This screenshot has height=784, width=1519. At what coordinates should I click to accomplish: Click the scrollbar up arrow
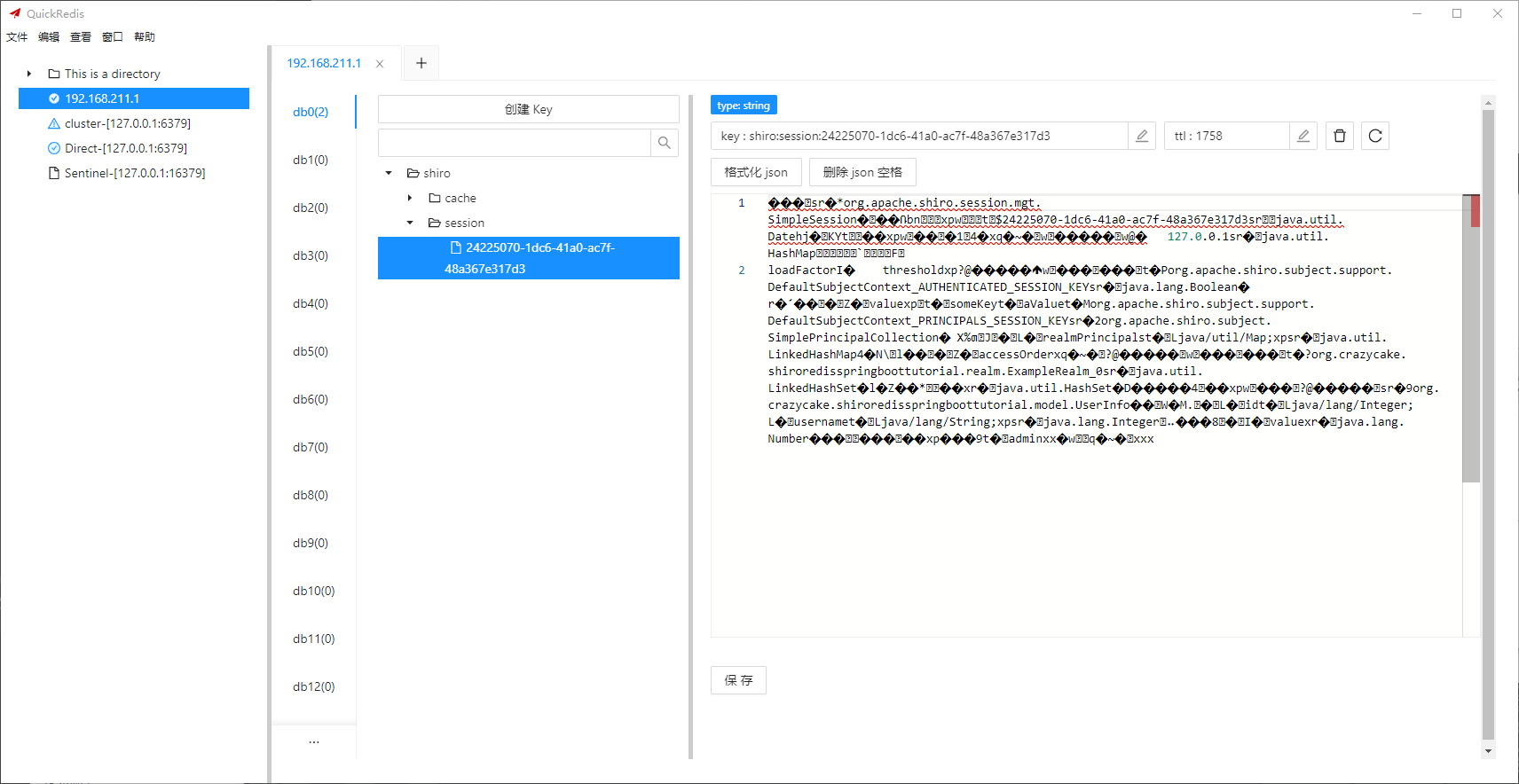[x=1488, y=102]
